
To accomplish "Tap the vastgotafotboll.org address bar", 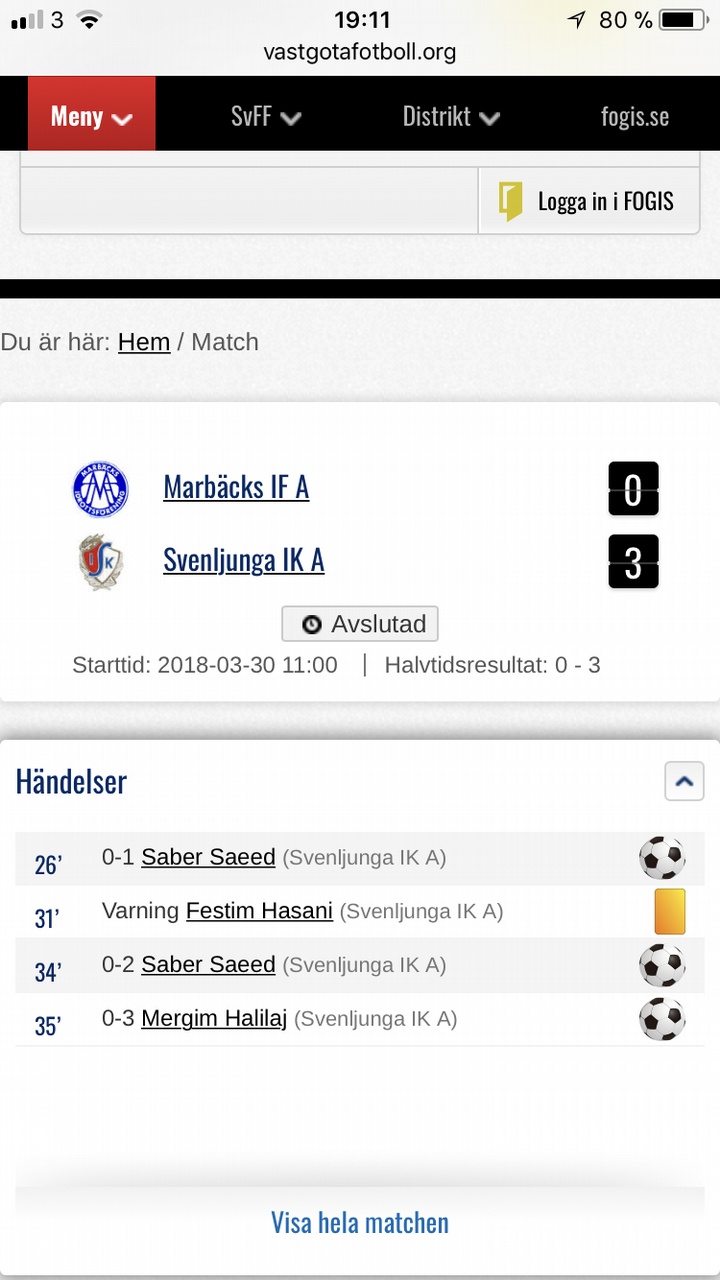I will point(360,52).
